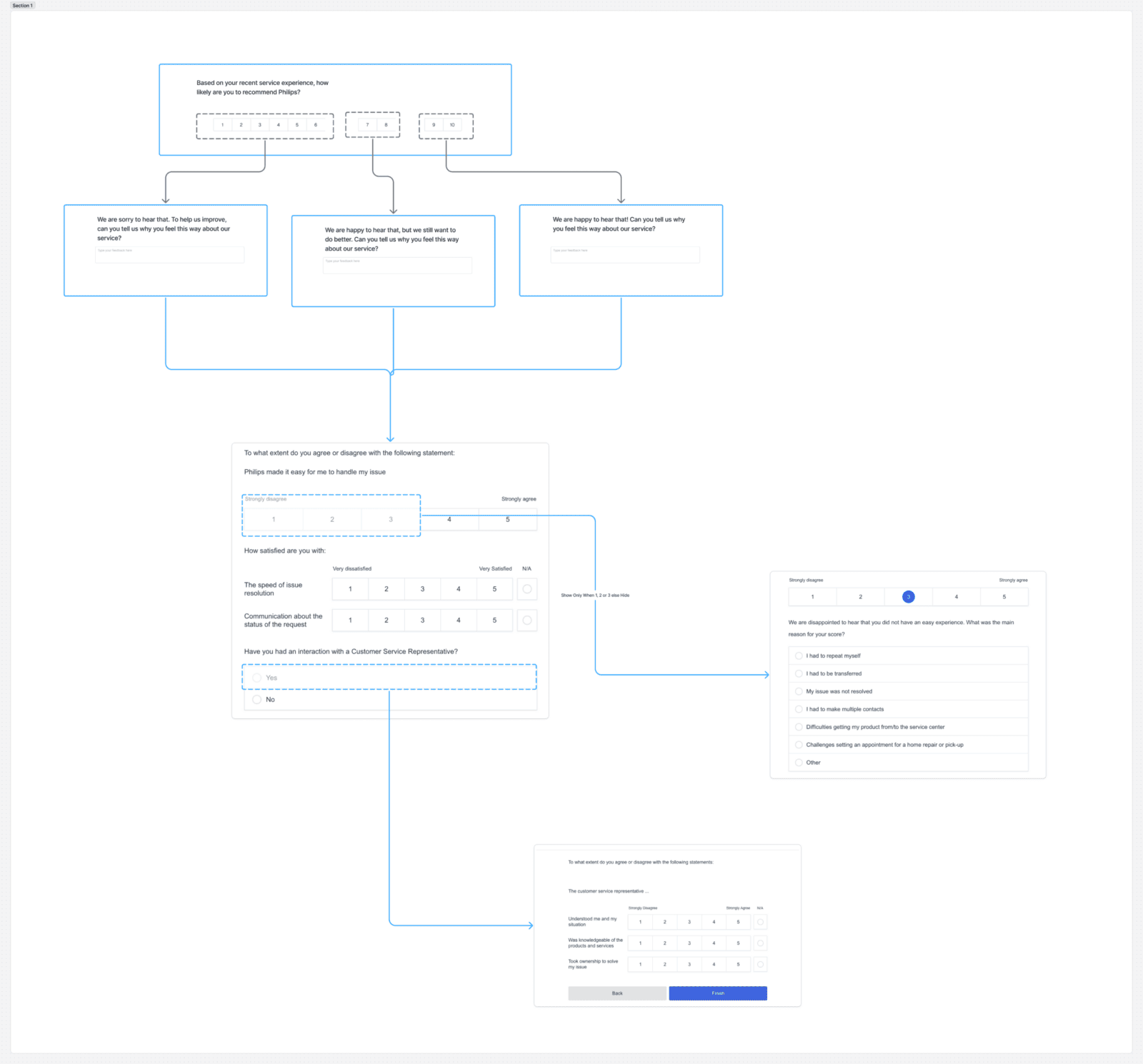Select 'We are disappointed to hear' paragraph

901,628
